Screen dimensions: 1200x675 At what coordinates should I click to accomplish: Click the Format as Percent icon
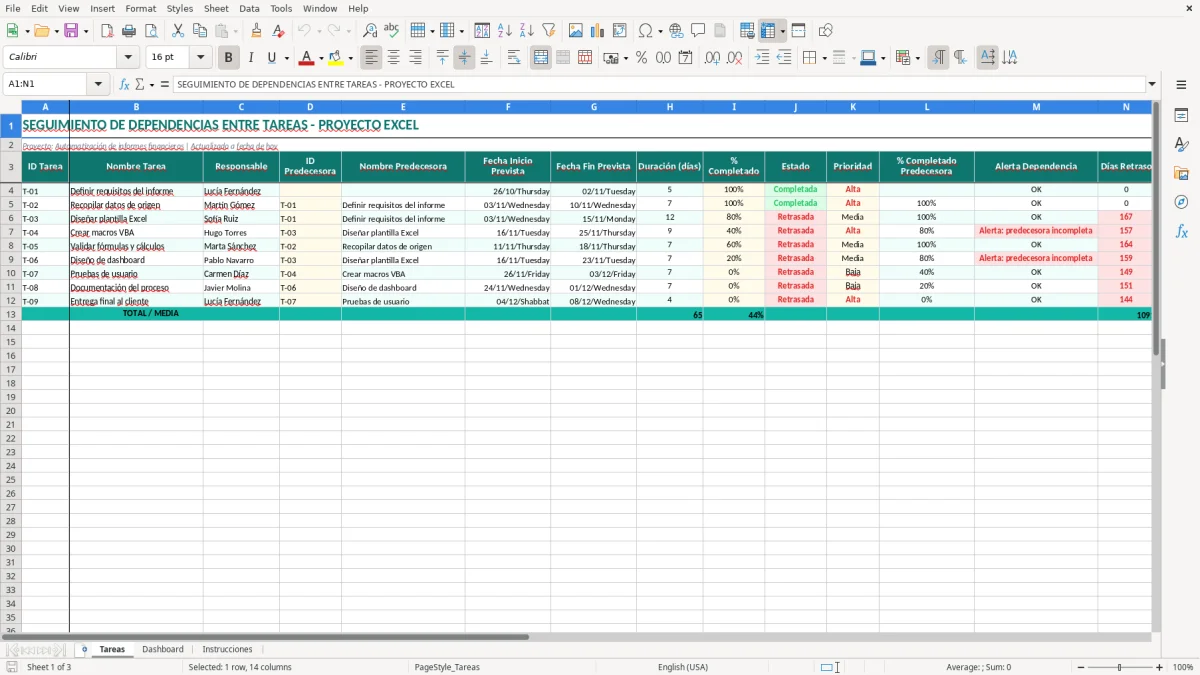coord(642,58)
